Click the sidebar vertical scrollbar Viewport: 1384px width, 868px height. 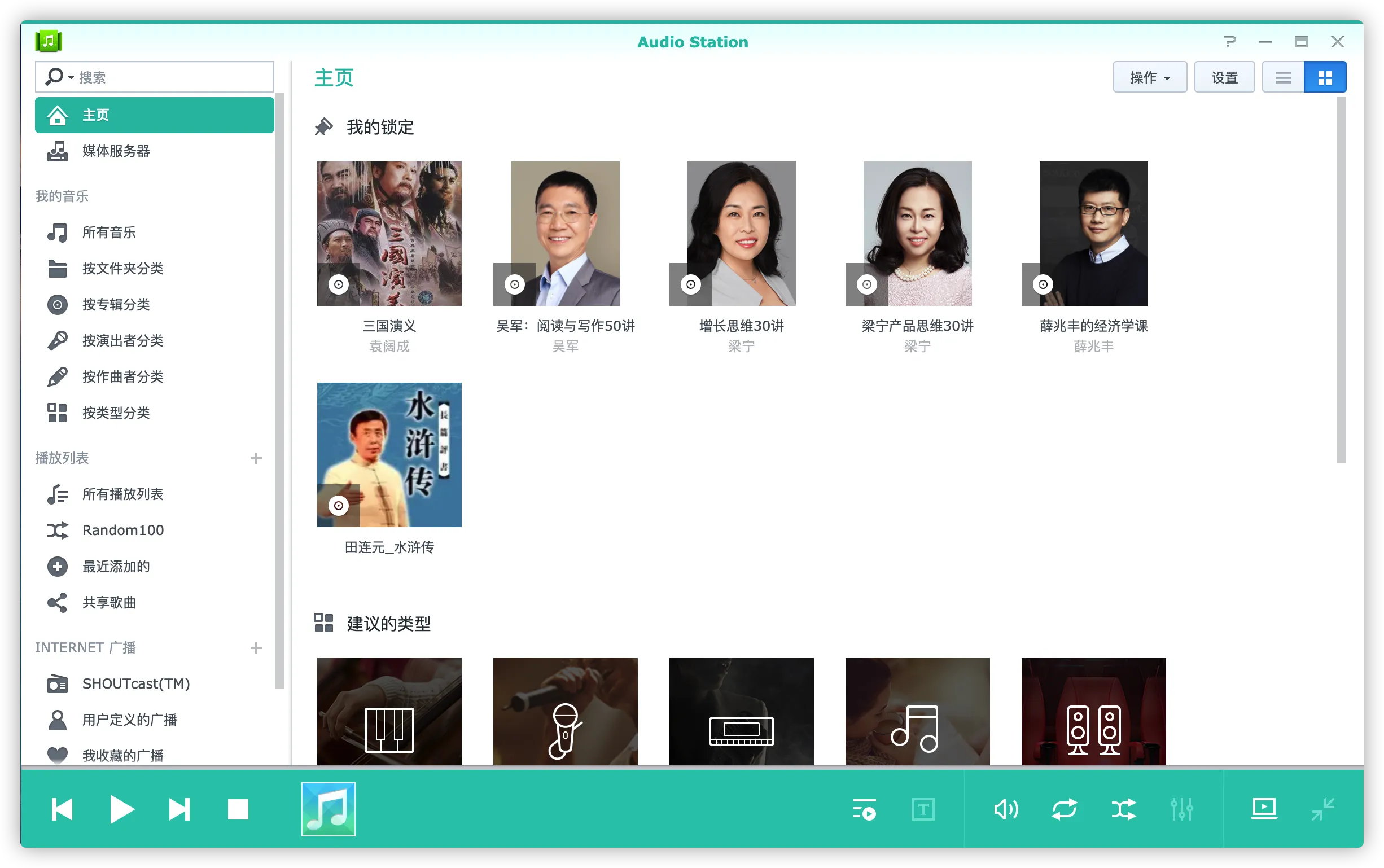coord(280,391)
